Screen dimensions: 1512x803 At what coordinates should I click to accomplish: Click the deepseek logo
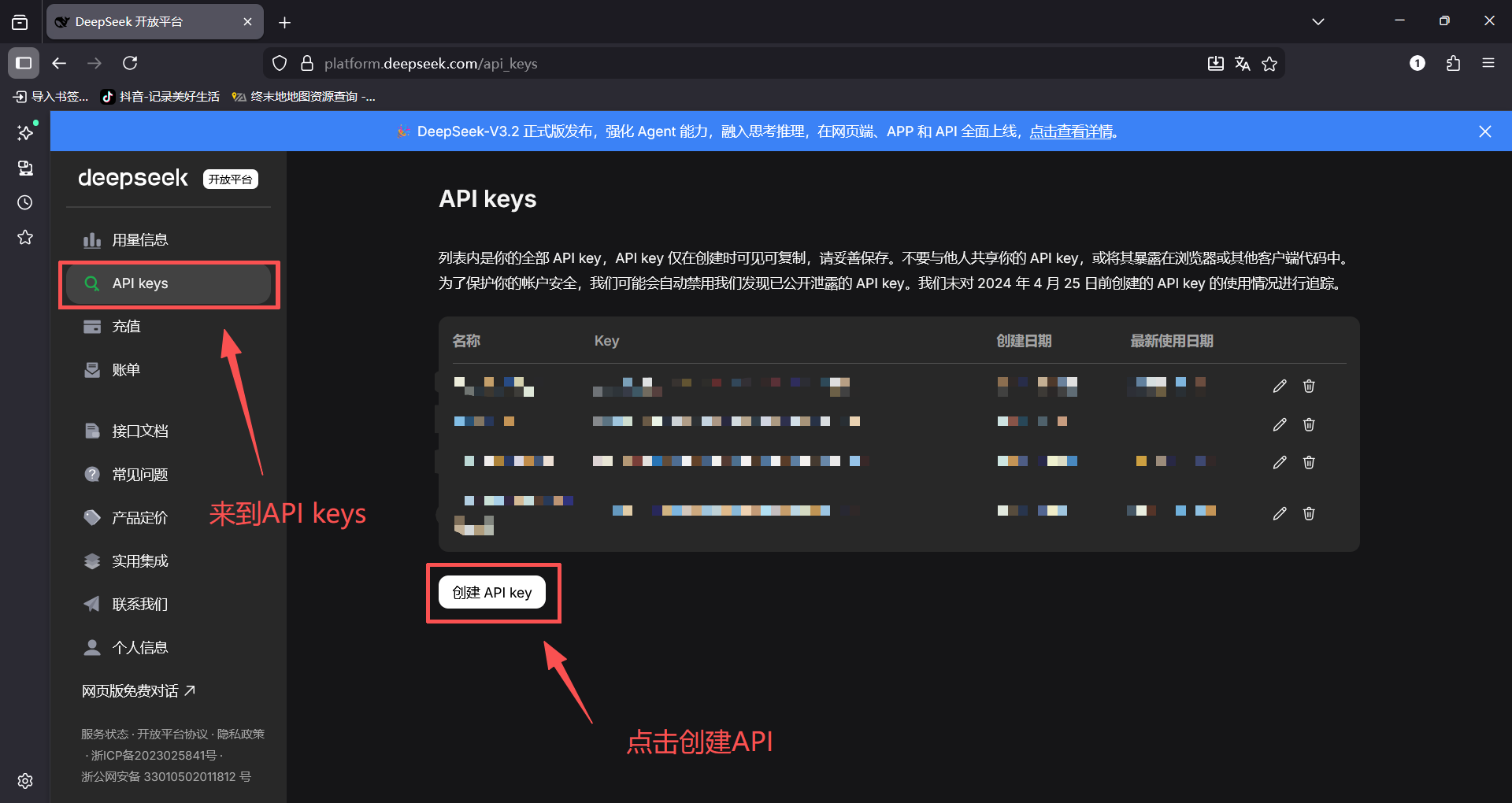[x=133, y=179]
